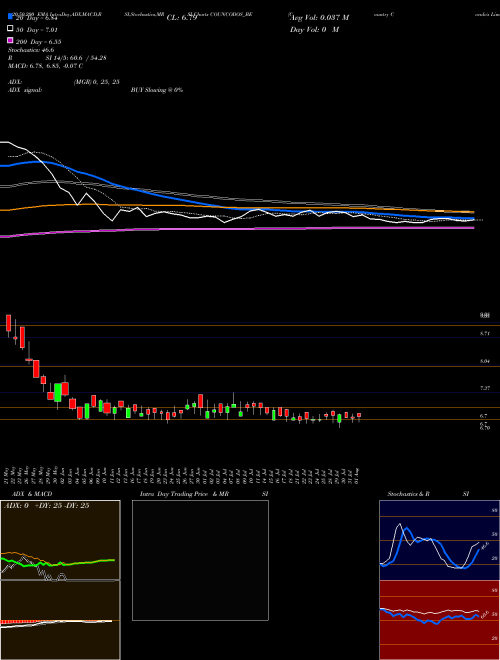The width and height of the screenshot is (500, 660).
Task: Click the 'ADX signal:' label
Action: pyautogui.click(x=25, y=90)
